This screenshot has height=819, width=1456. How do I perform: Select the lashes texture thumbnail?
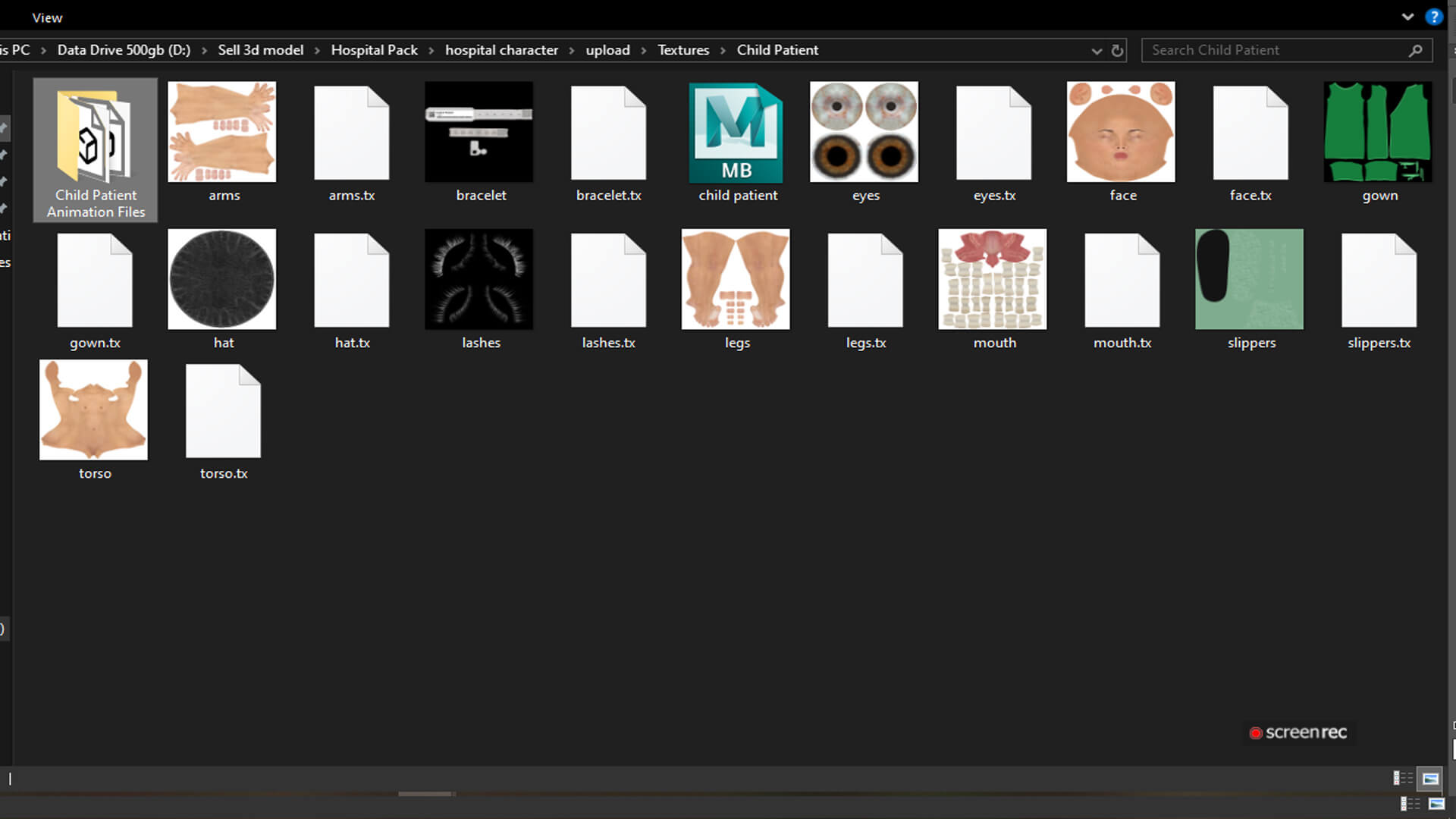479,279
